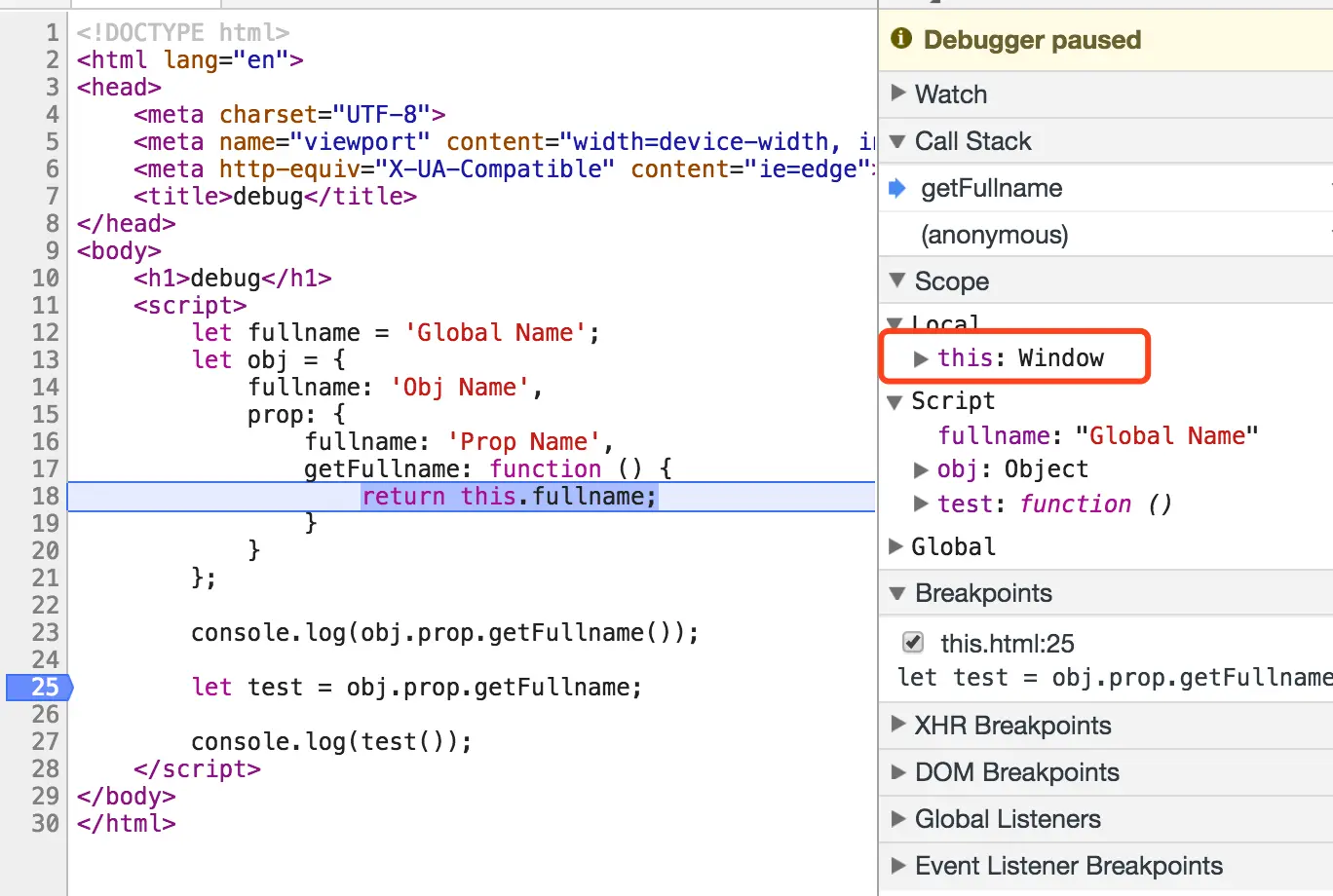The image size is (1333, 896).
Task: Uncheck the this.html:25 breakpoint checkbox
Action: pyautogui.click(x=913, y=642)
